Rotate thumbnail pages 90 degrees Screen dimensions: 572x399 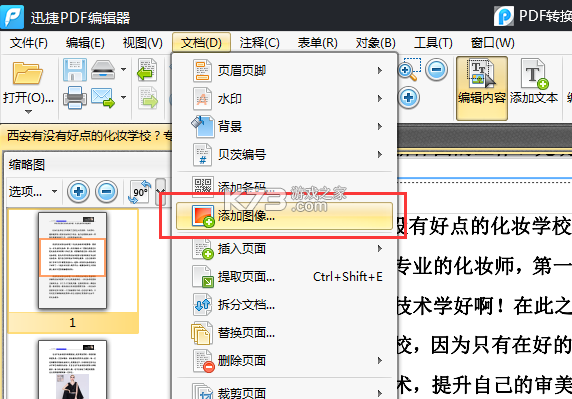[140, 191]
